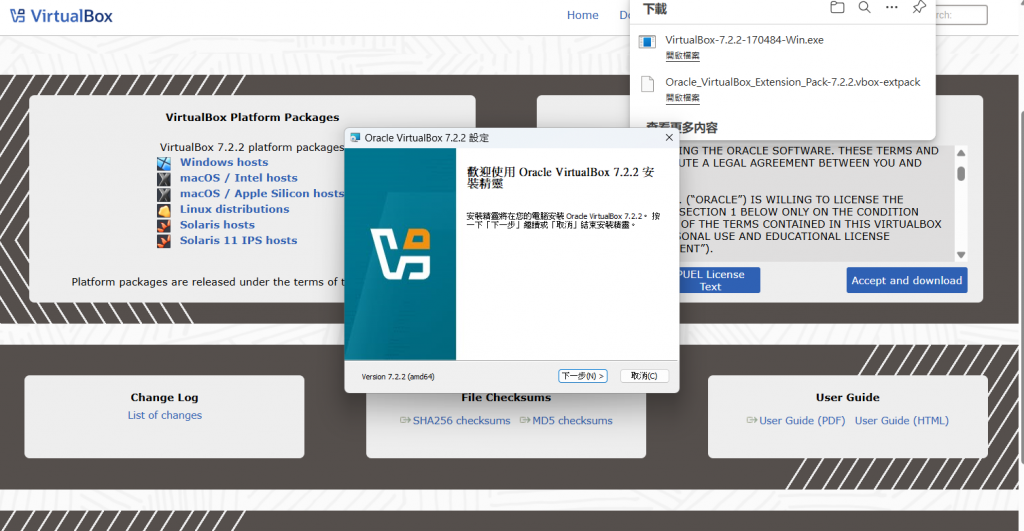Open more options ellipsis in downloads panel
Screen dimensions: 1024x531
891,8
